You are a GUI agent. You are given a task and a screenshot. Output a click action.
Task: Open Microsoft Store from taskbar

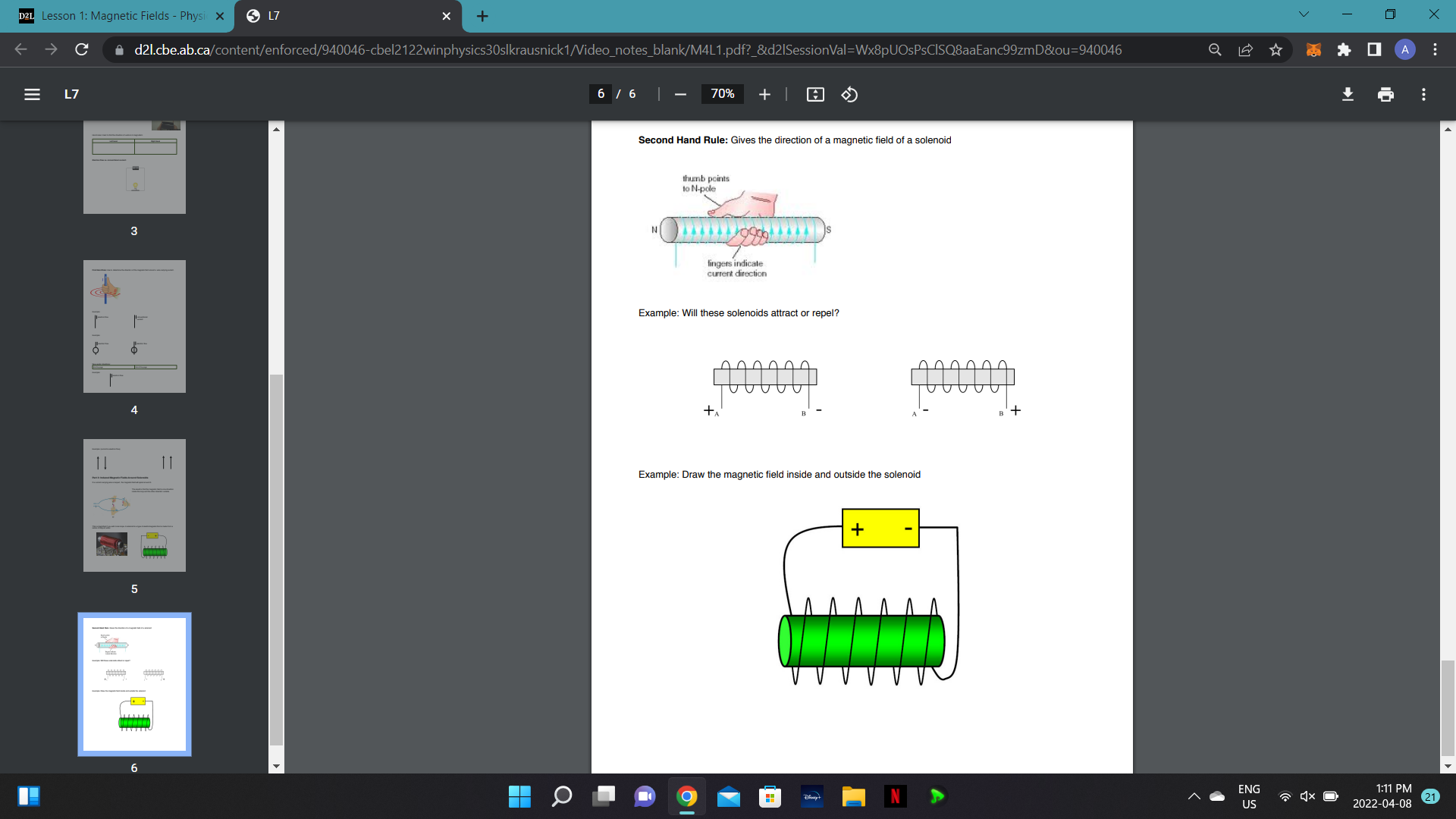(x=770, y=796)
